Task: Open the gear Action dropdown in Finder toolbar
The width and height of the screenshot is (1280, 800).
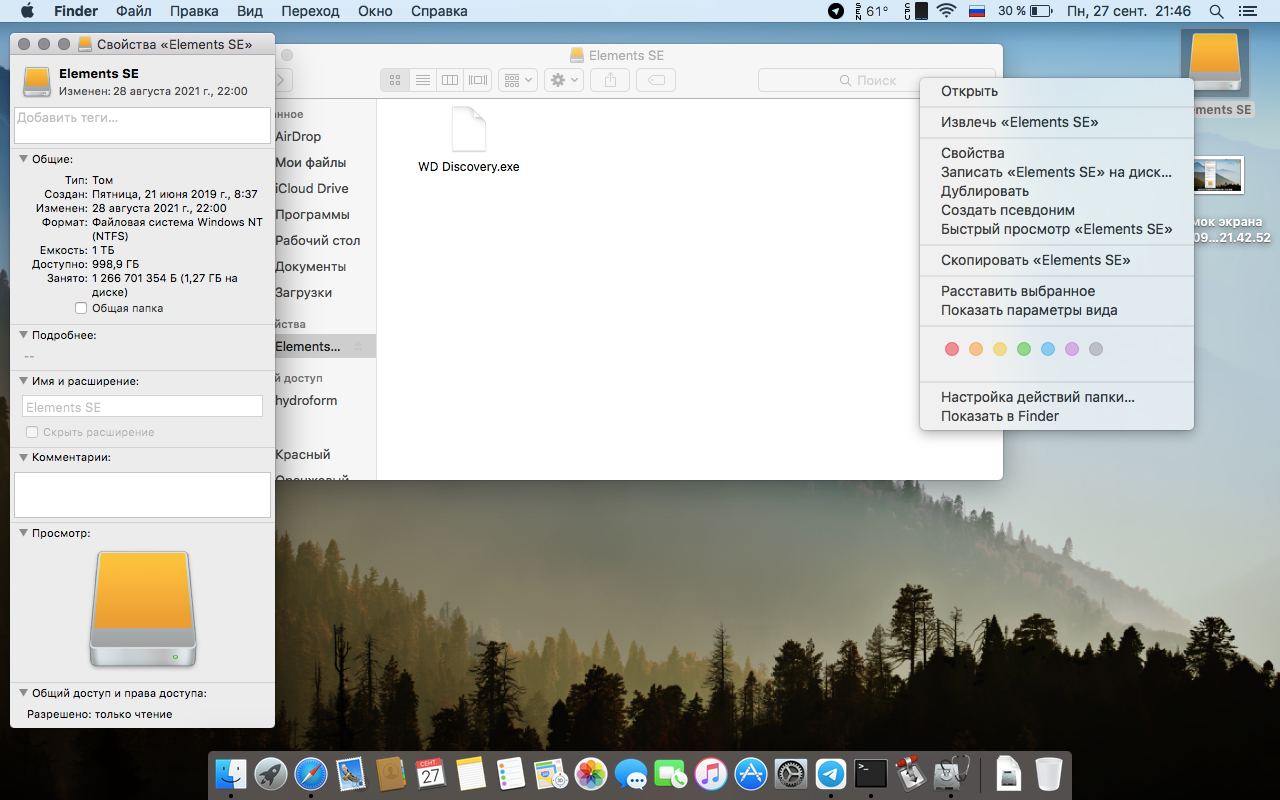Action: click(564, 80)
